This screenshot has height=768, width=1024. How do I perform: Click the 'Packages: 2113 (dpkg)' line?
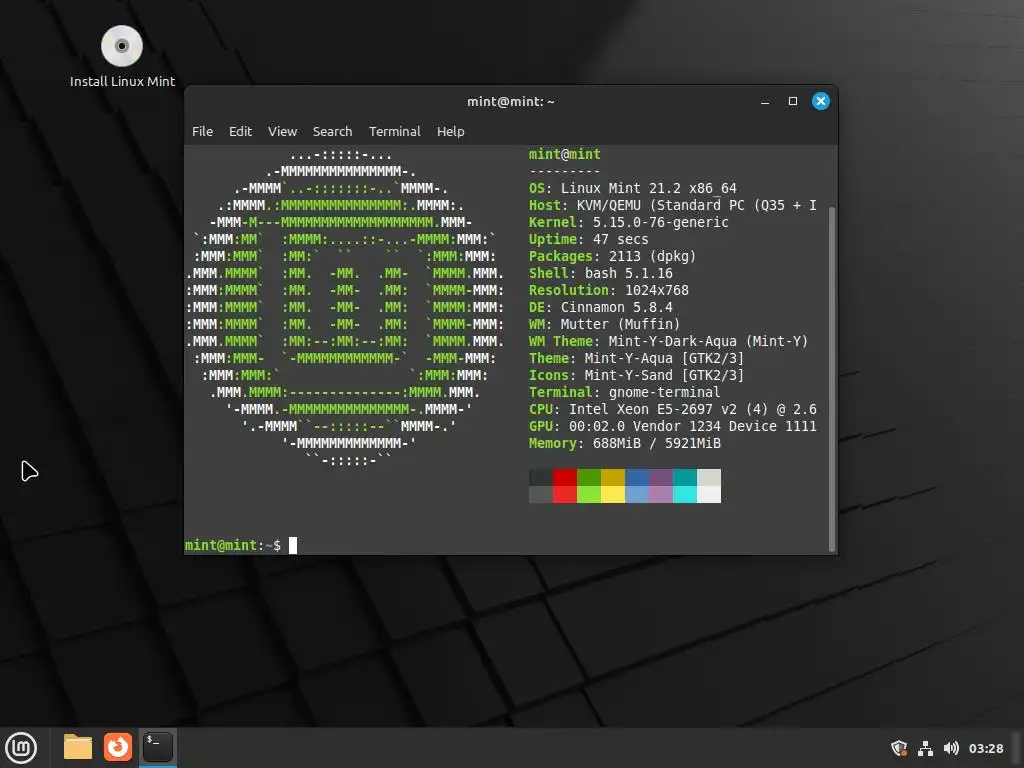click(613, 256)
